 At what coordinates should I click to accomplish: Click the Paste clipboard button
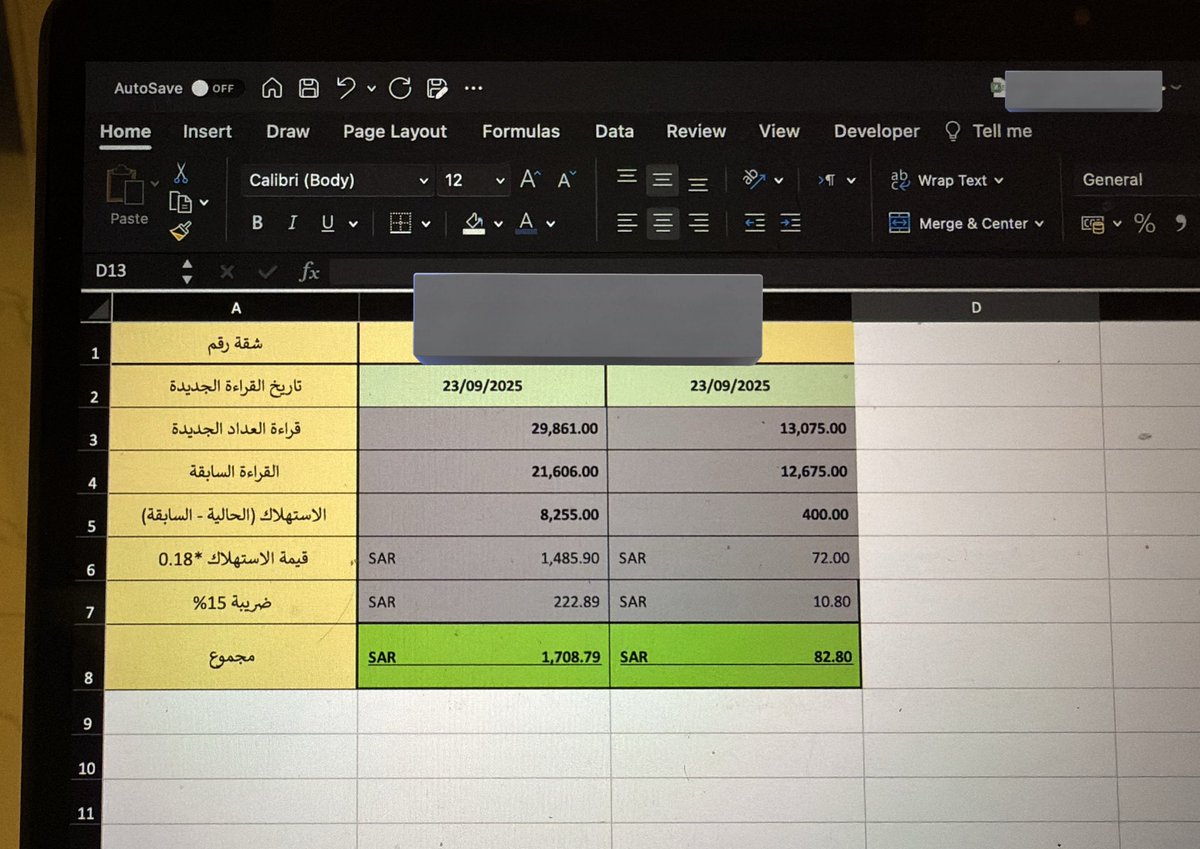128,196
